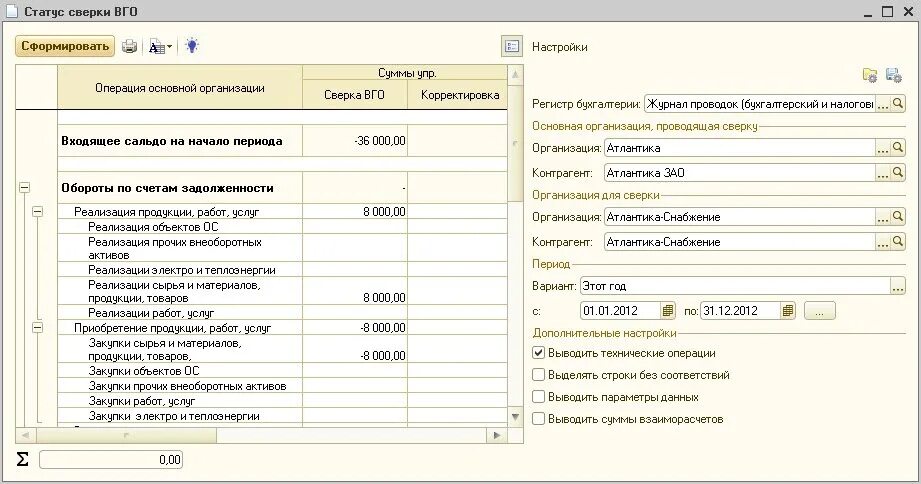Click the start date field 01.01.2012

tap(621, 311)
